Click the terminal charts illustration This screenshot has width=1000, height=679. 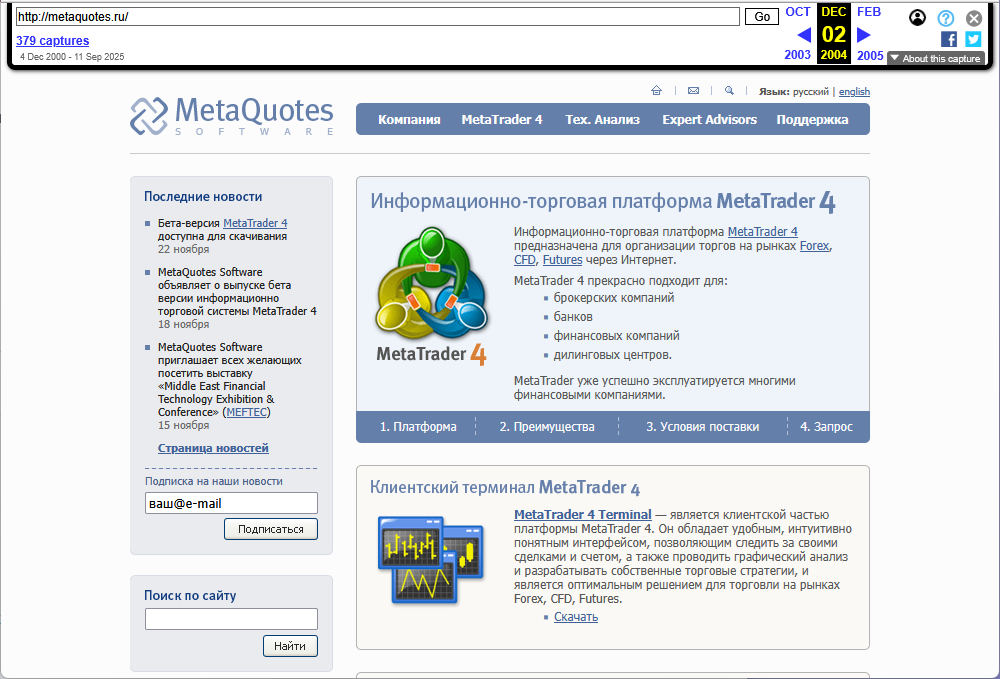coord(430,560)
